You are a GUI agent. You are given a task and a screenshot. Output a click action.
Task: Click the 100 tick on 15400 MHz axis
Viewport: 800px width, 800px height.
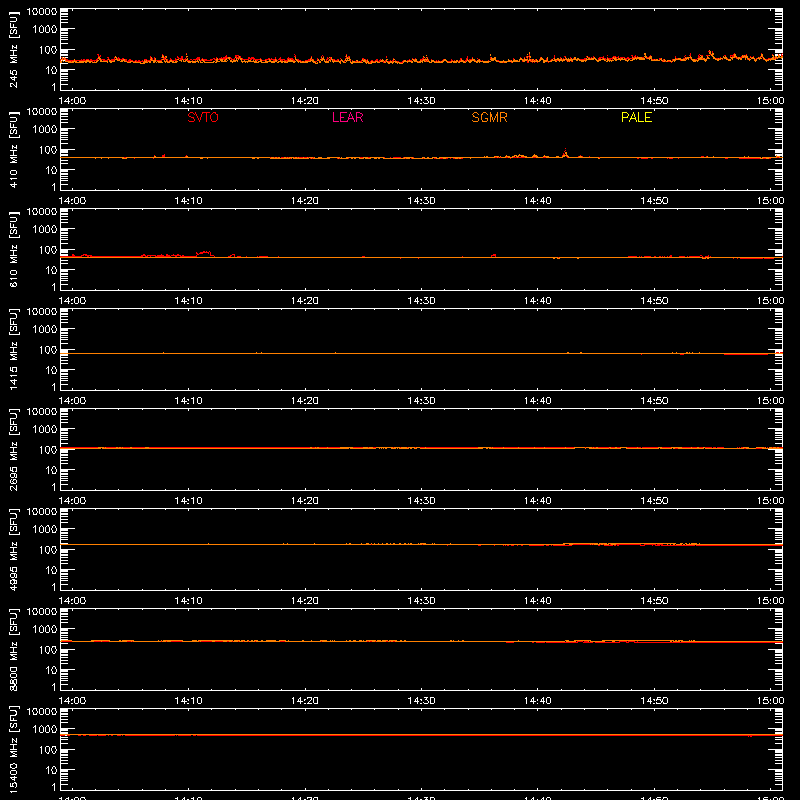click(x=48, y=749)
